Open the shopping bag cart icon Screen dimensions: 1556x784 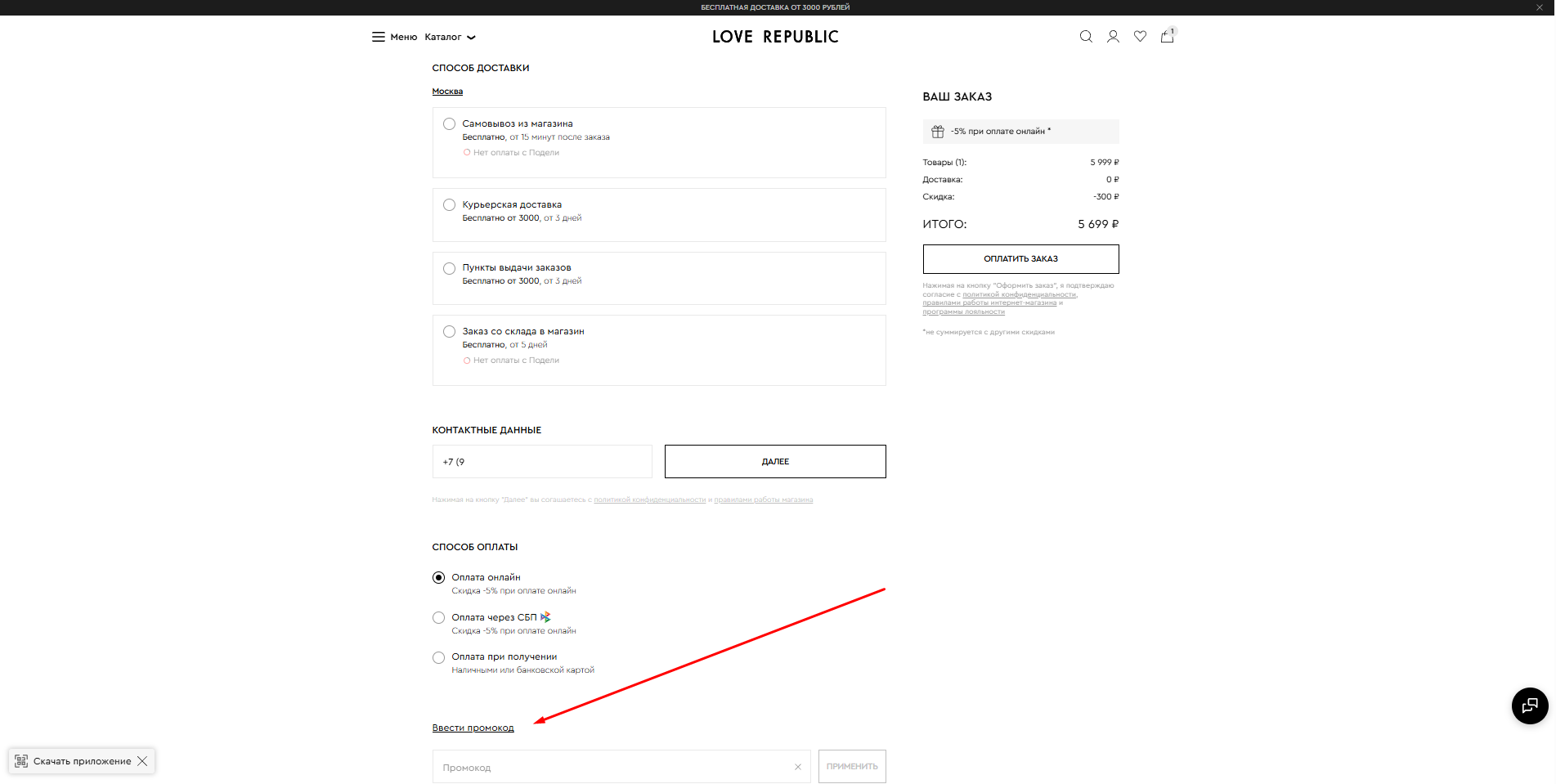pos(1167,37)
